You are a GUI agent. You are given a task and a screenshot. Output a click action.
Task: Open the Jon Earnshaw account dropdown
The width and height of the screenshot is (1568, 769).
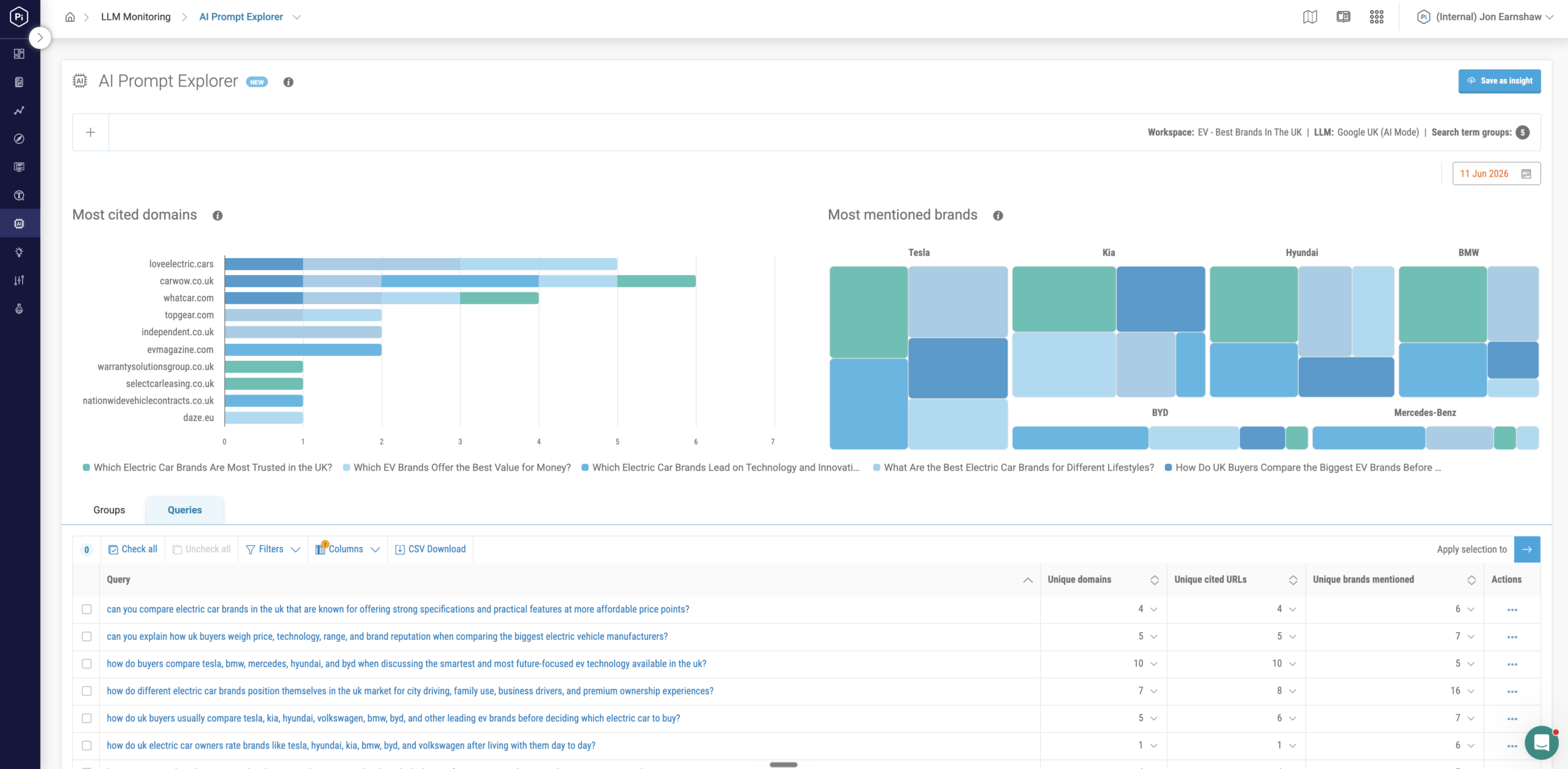point(1485,17)
